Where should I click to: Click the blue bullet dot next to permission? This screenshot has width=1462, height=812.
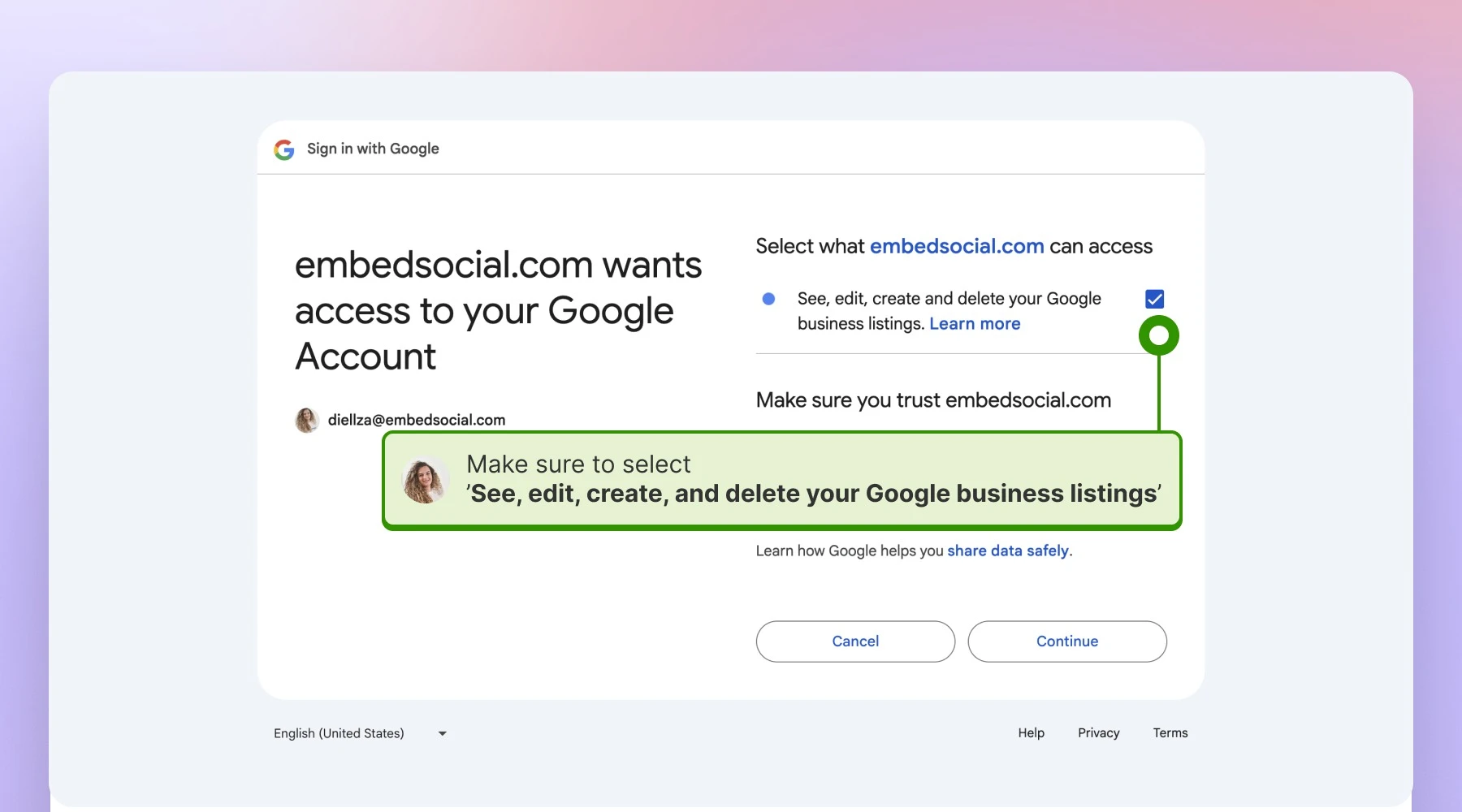coord(768,299)
